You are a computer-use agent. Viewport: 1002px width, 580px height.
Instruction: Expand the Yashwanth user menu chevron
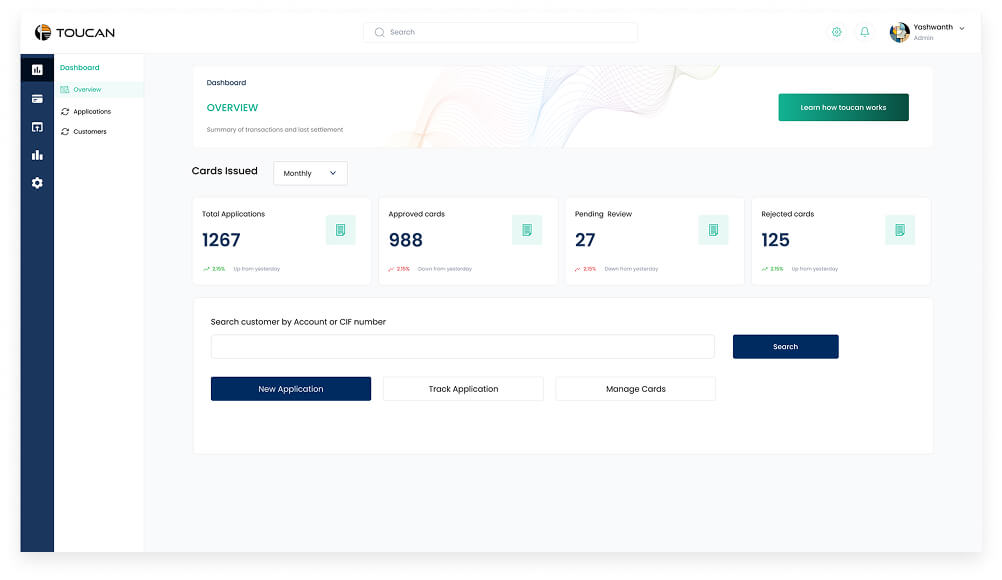pos(962,29)
